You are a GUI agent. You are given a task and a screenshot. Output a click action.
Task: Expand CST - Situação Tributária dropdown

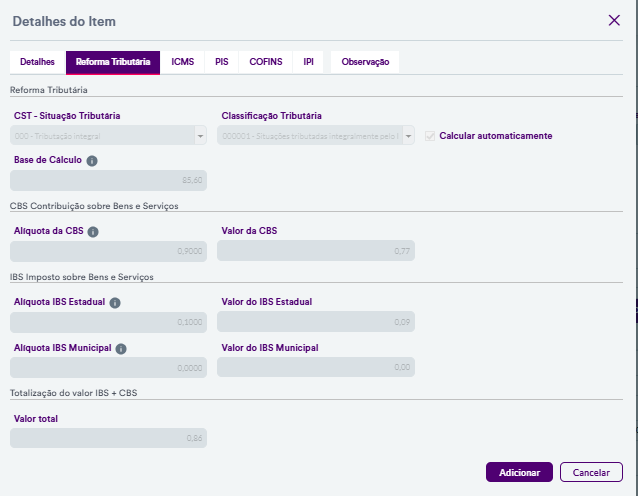click(200, 136)
